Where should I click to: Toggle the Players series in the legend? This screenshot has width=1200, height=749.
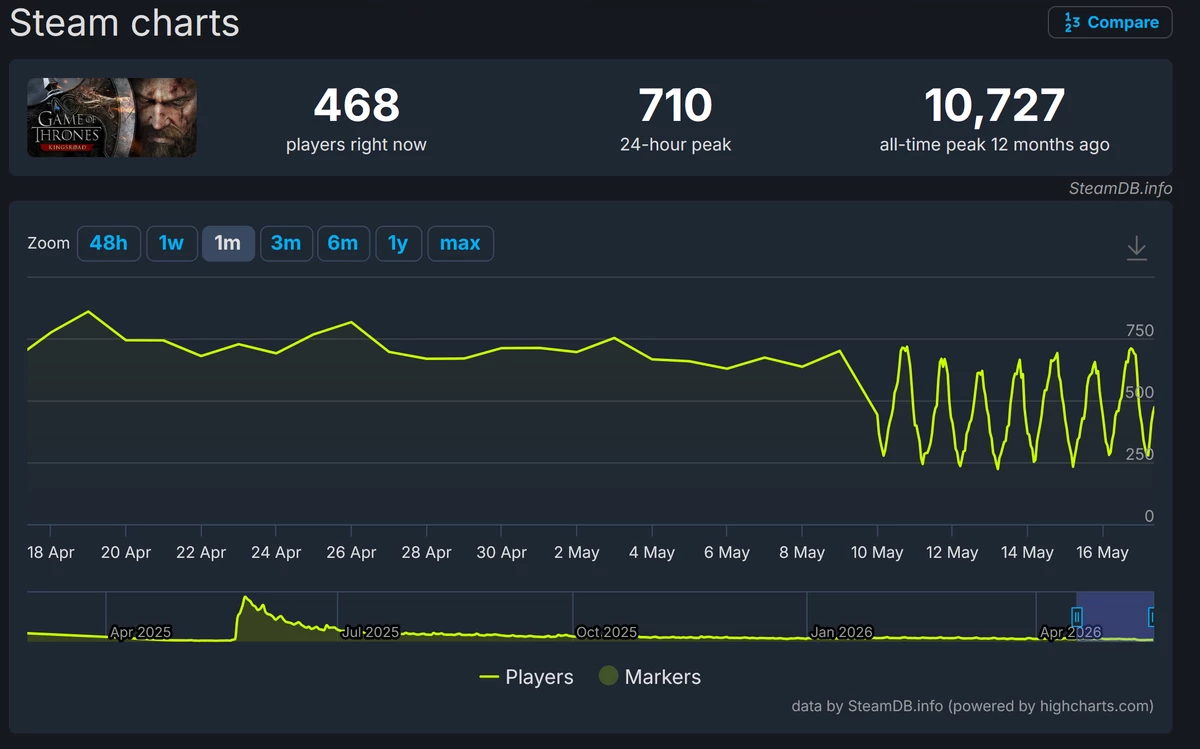pos(527,677)
